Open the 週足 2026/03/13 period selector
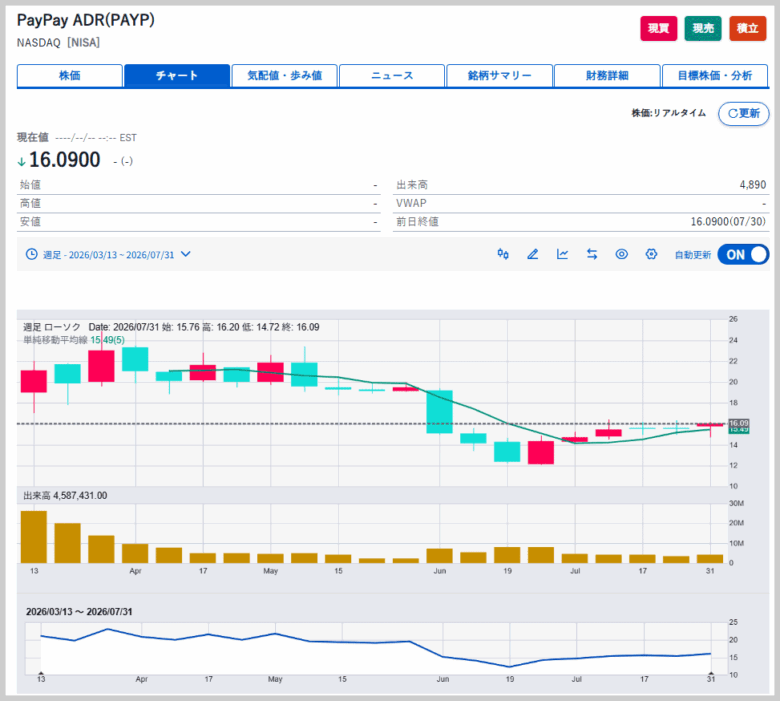The image size is (780, 701). tap(108, 255)
